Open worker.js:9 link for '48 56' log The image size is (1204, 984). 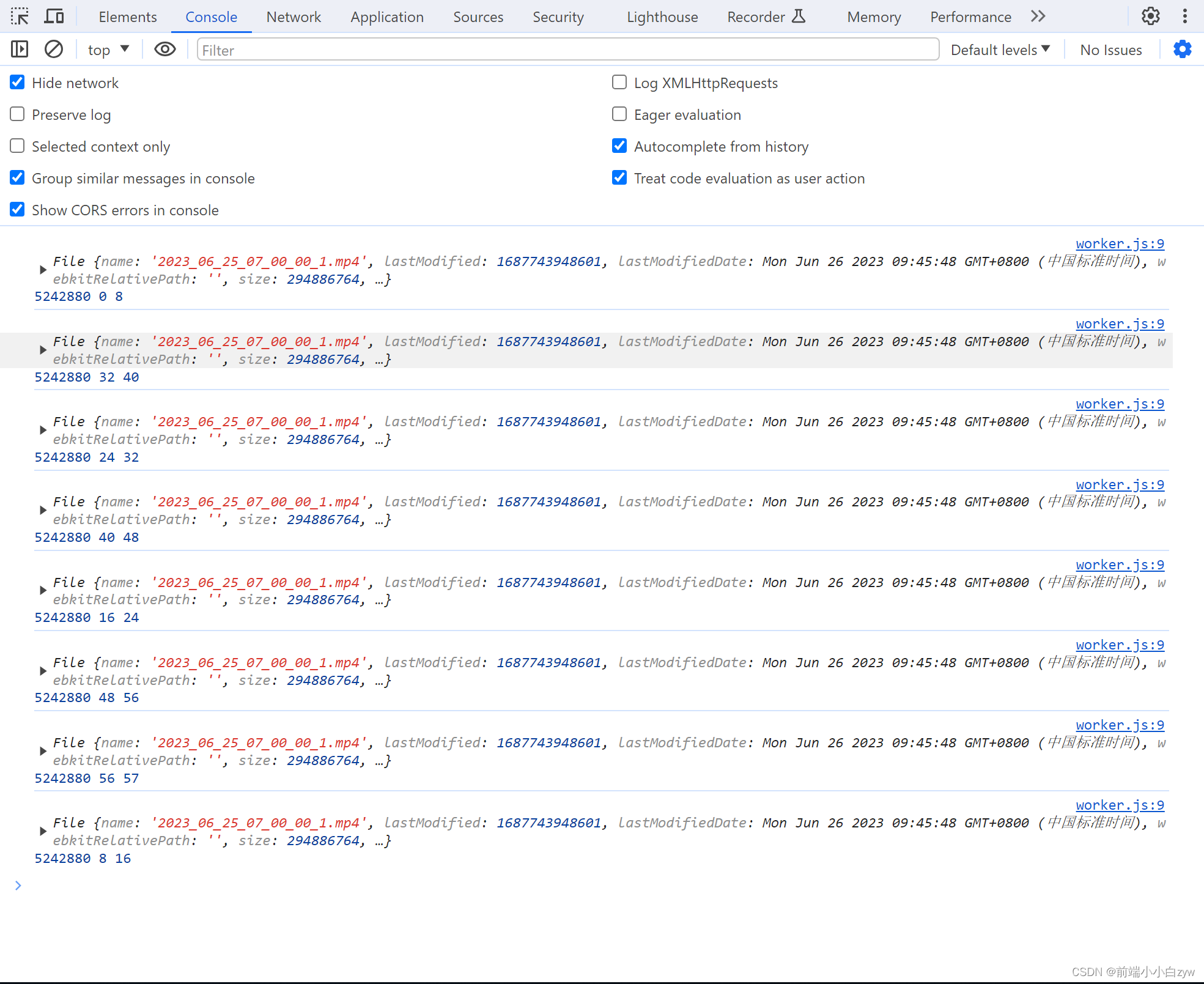pos(1120,645)
